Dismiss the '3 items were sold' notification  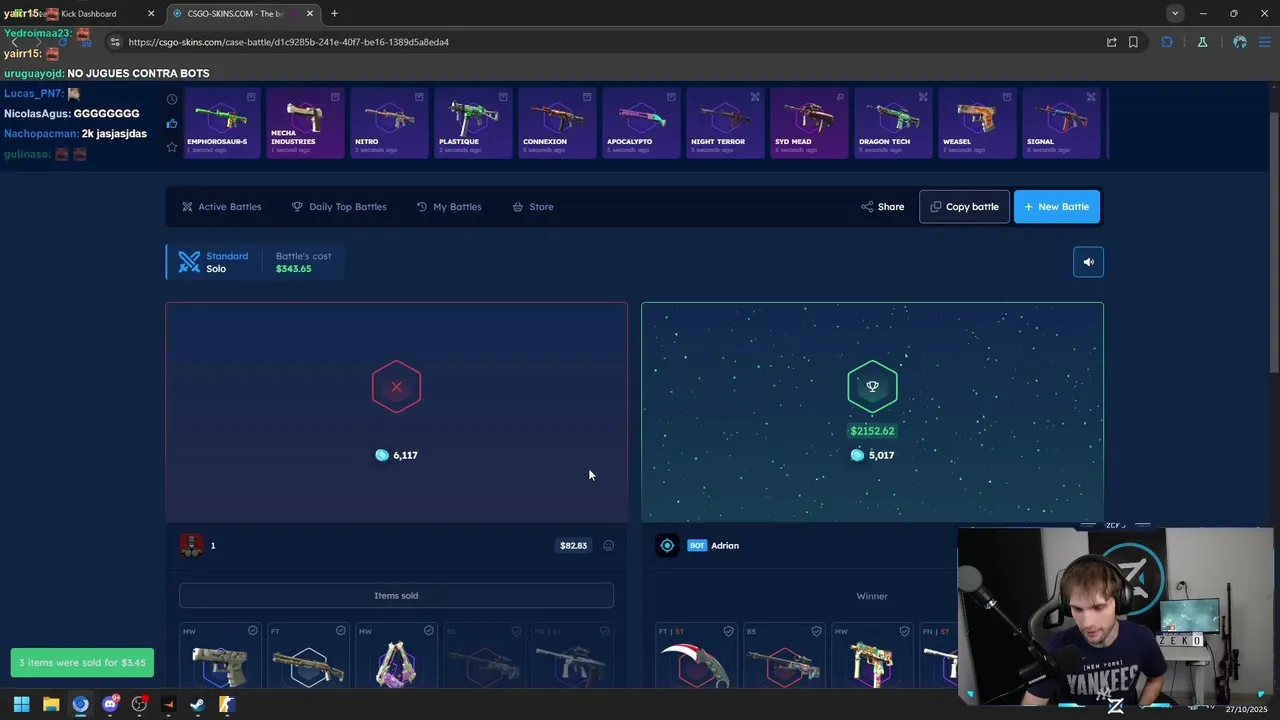[82, 662]
